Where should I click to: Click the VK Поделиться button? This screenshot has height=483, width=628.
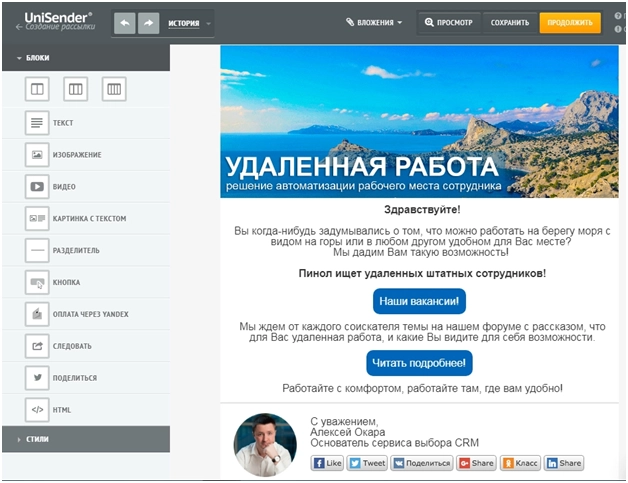422,463
